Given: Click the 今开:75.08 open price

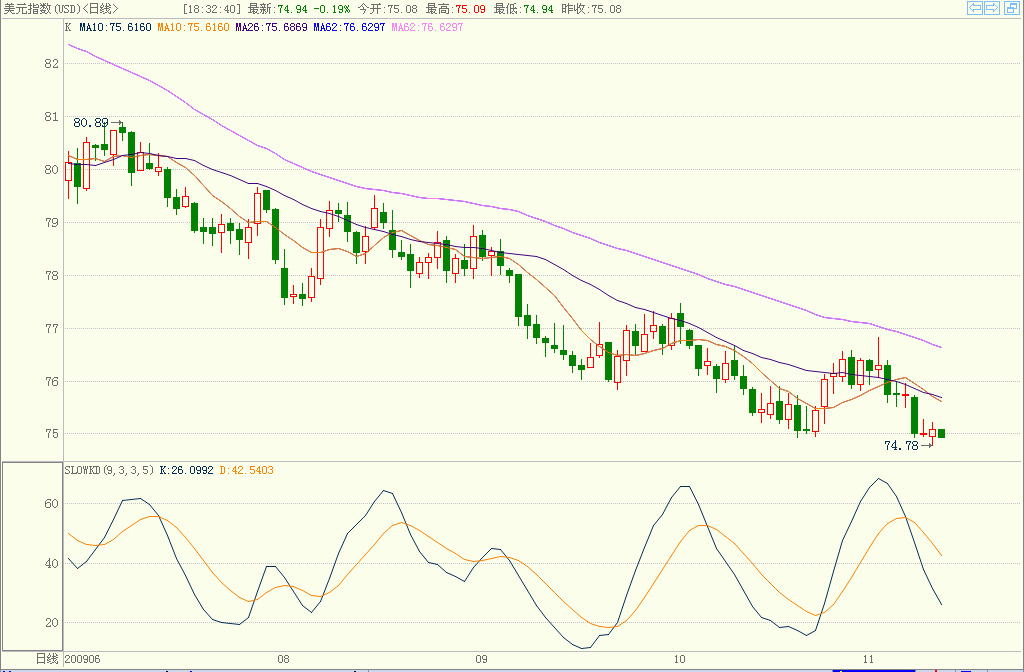Looking at the screenshot, I should click(387, 9).
